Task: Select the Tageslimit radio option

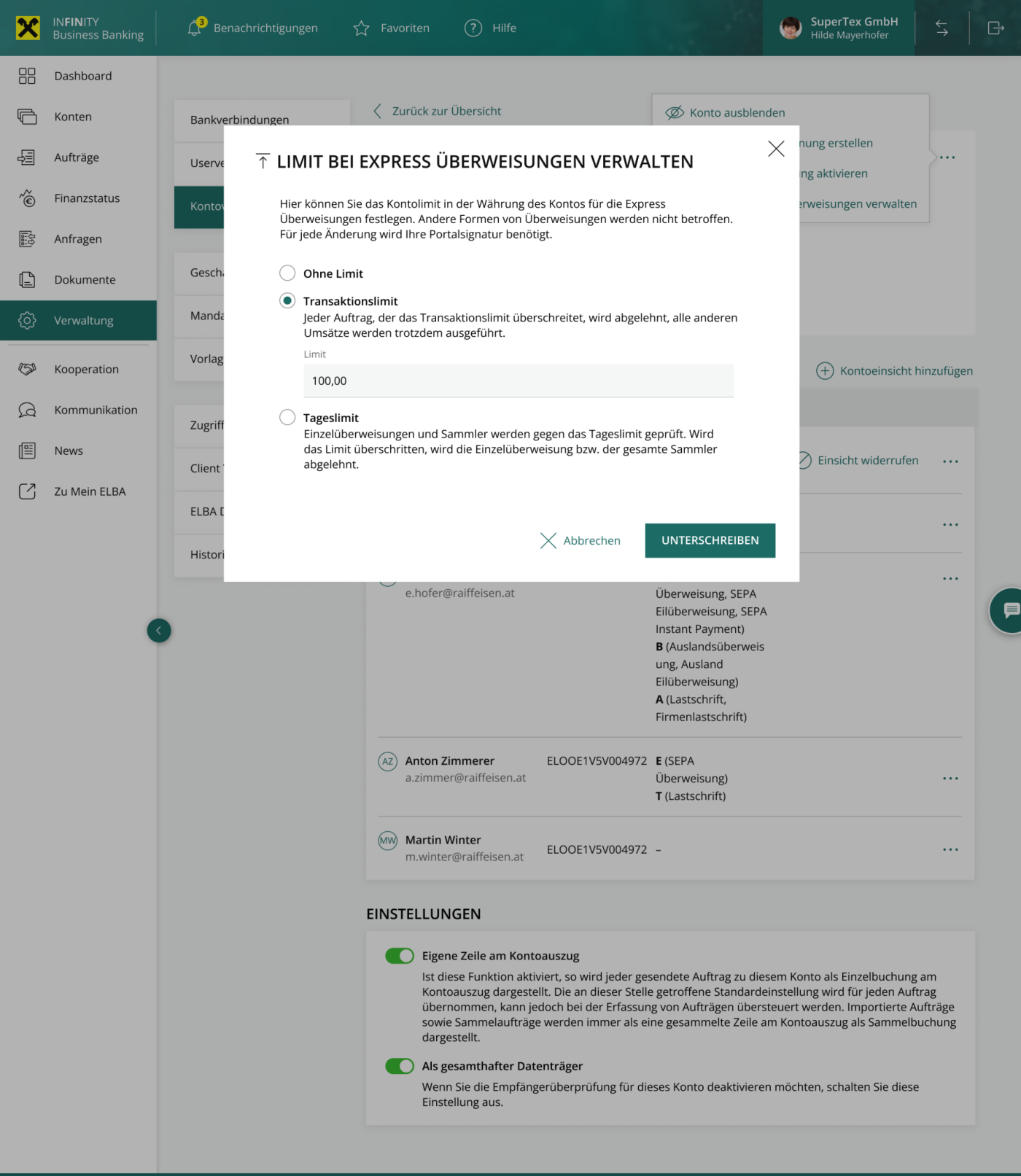Action: [x=287, y=417]
